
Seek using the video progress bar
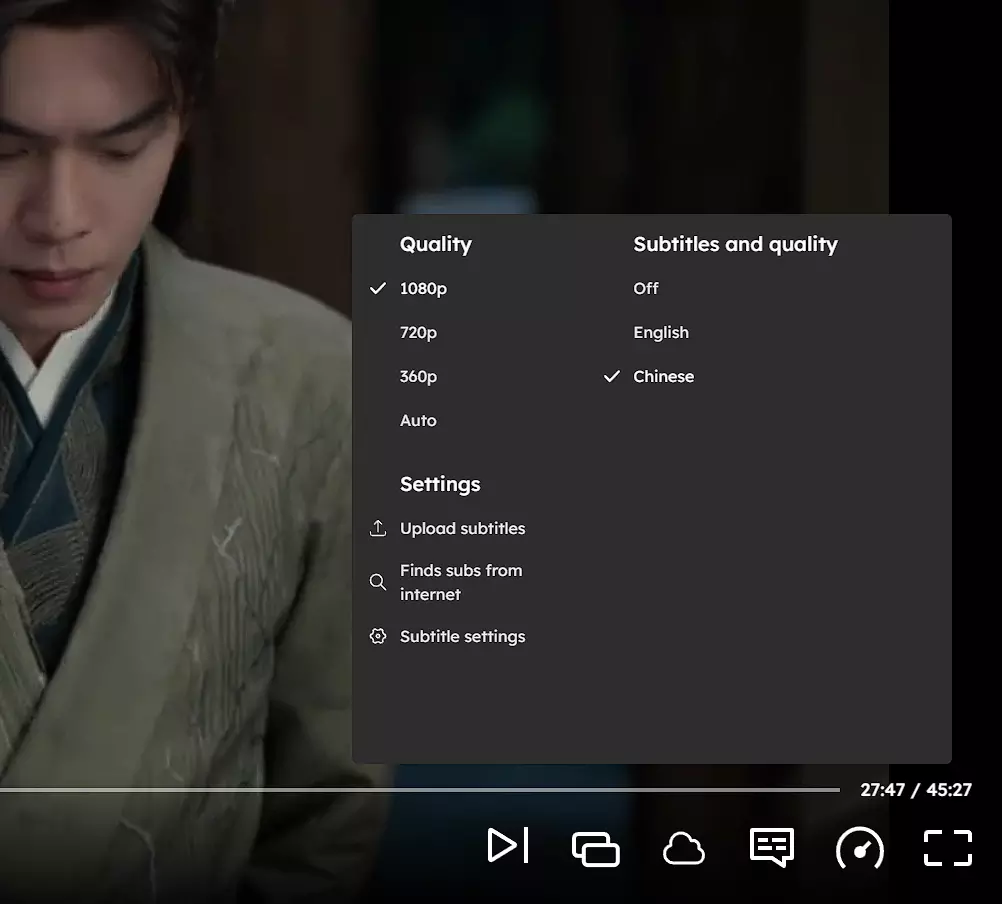pyautogui.click(x=420, y=789)
